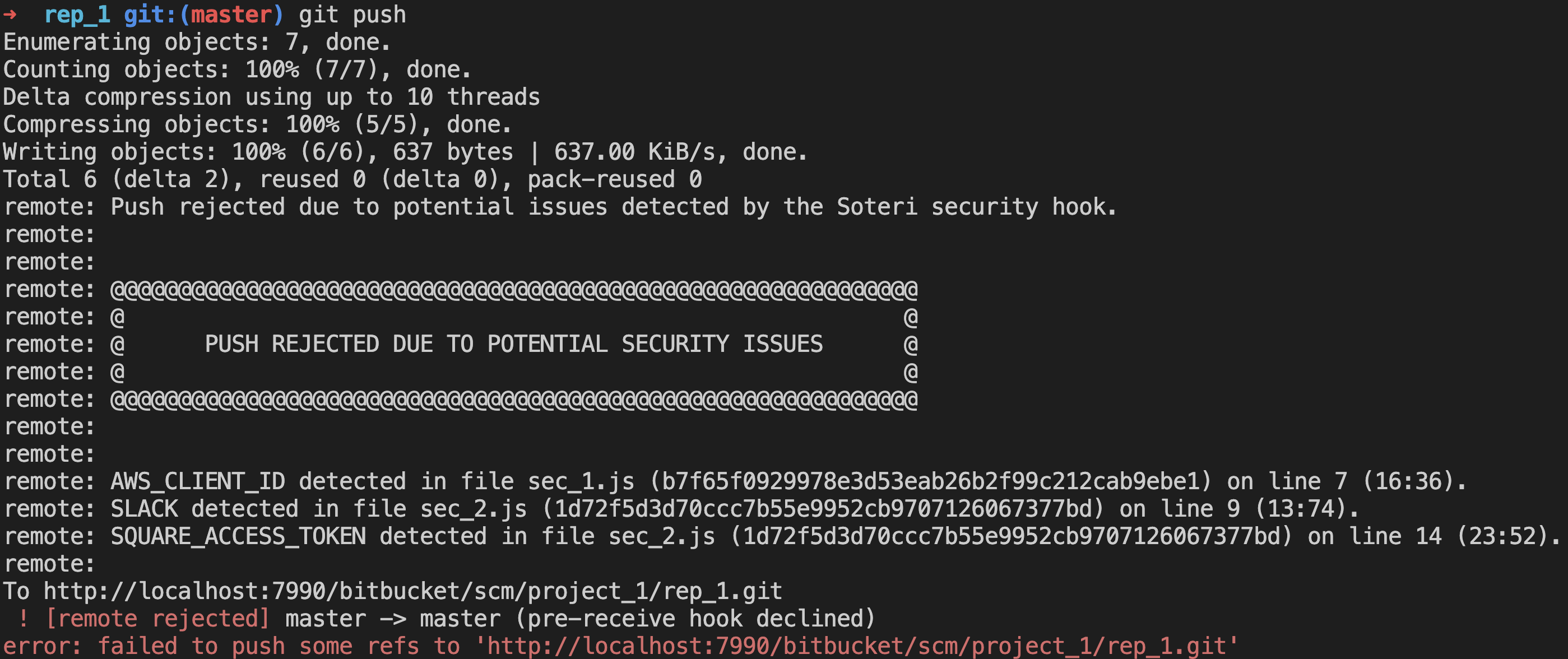The height and width of the screenshot is (659, 1568).
Task: Click the rep_1 directory name in prompt
Action: click(77, 15)
